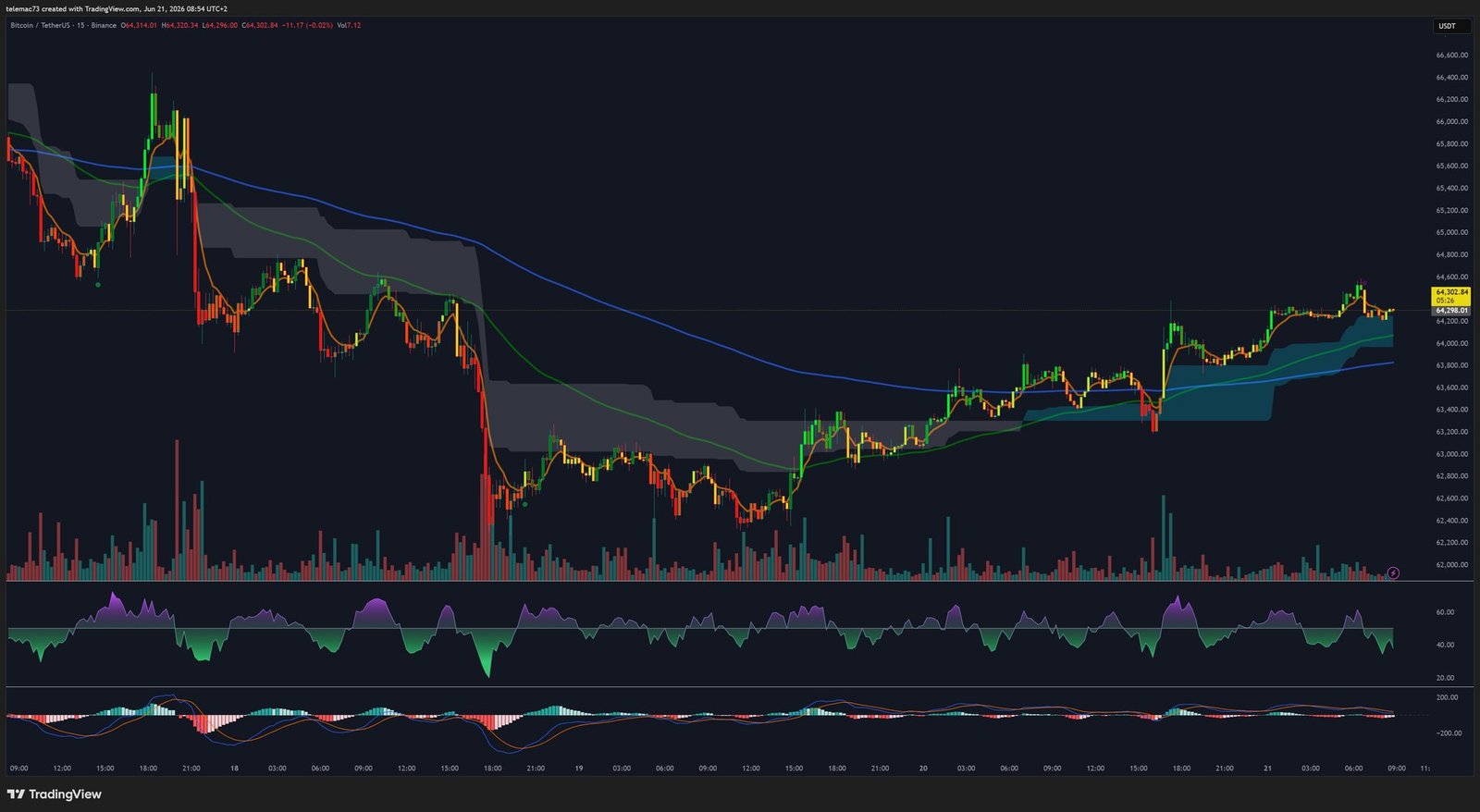Click the 40.00 oscillator axis label
The image size is (1480, 812).
(1445, 645)
